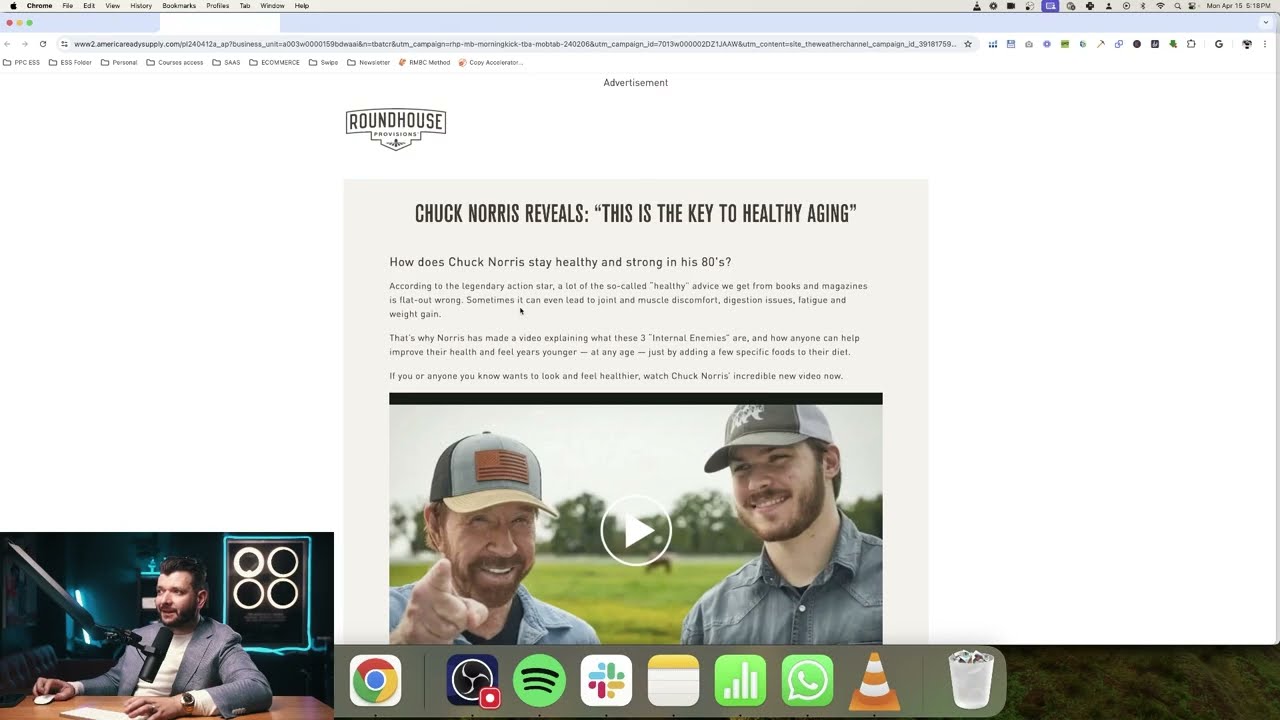Open the Chrome three-dot menu
Screen dimensions: 1280x720
point(1265,44)
